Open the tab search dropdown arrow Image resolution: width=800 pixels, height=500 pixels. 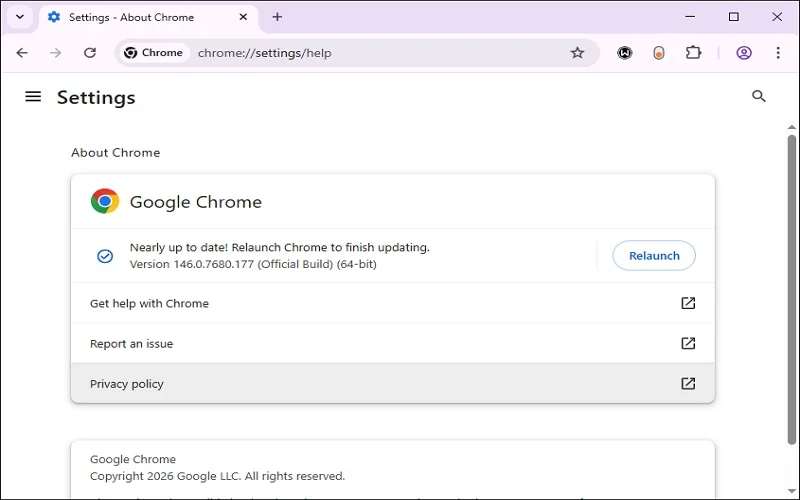[x=20, y=17]
